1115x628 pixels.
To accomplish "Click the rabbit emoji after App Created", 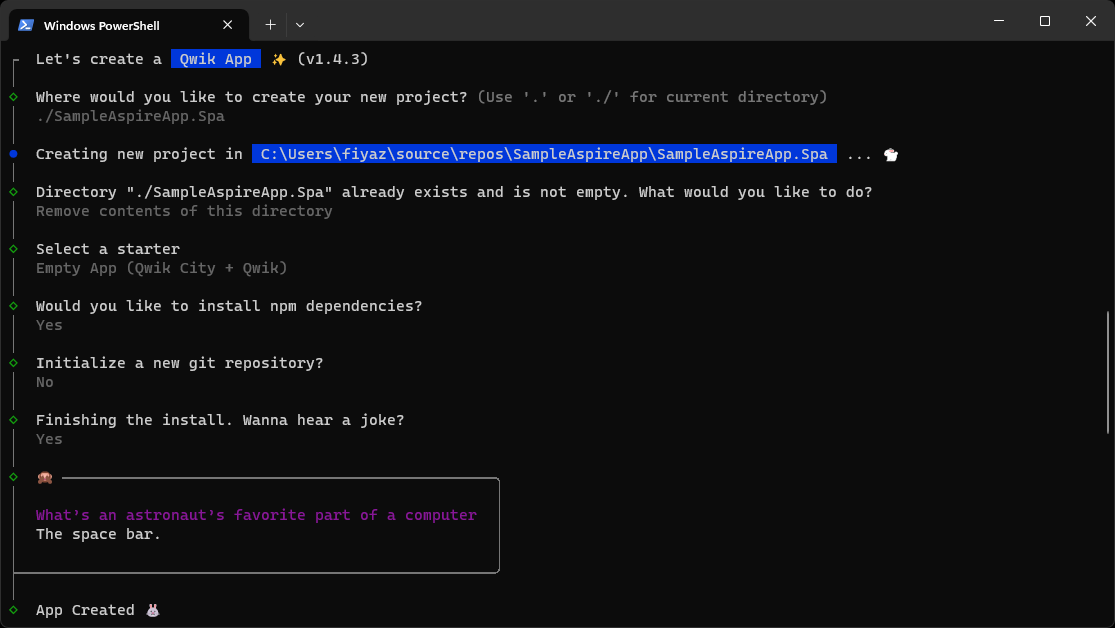I will tap(153, 610).
